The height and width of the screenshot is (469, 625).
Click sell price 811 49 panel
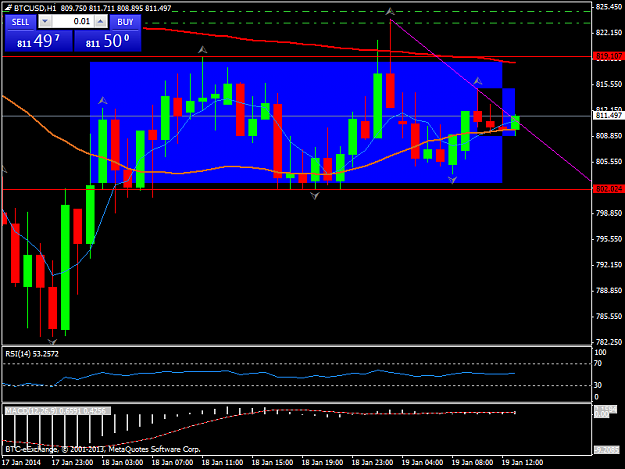38,41
